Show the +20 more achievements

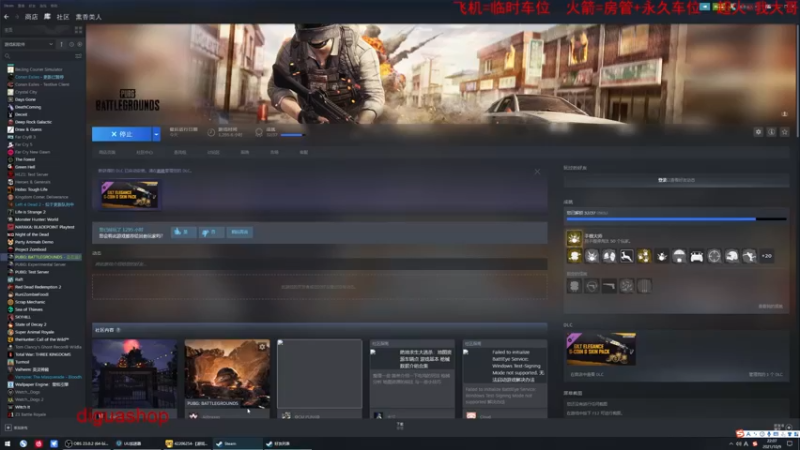point(767,256)
